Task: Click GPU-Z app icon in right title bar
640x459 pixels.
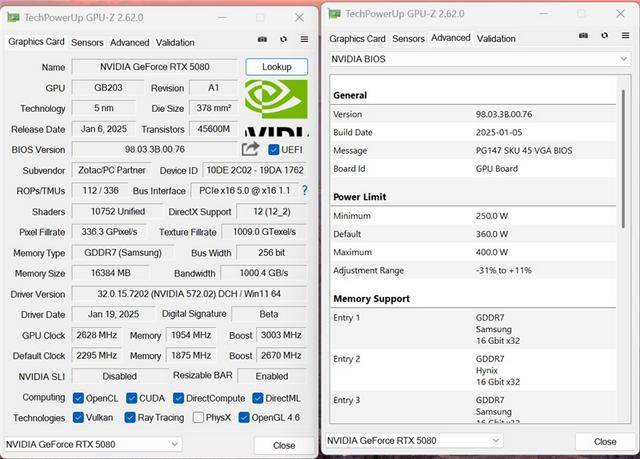Action: click(335, 13)
